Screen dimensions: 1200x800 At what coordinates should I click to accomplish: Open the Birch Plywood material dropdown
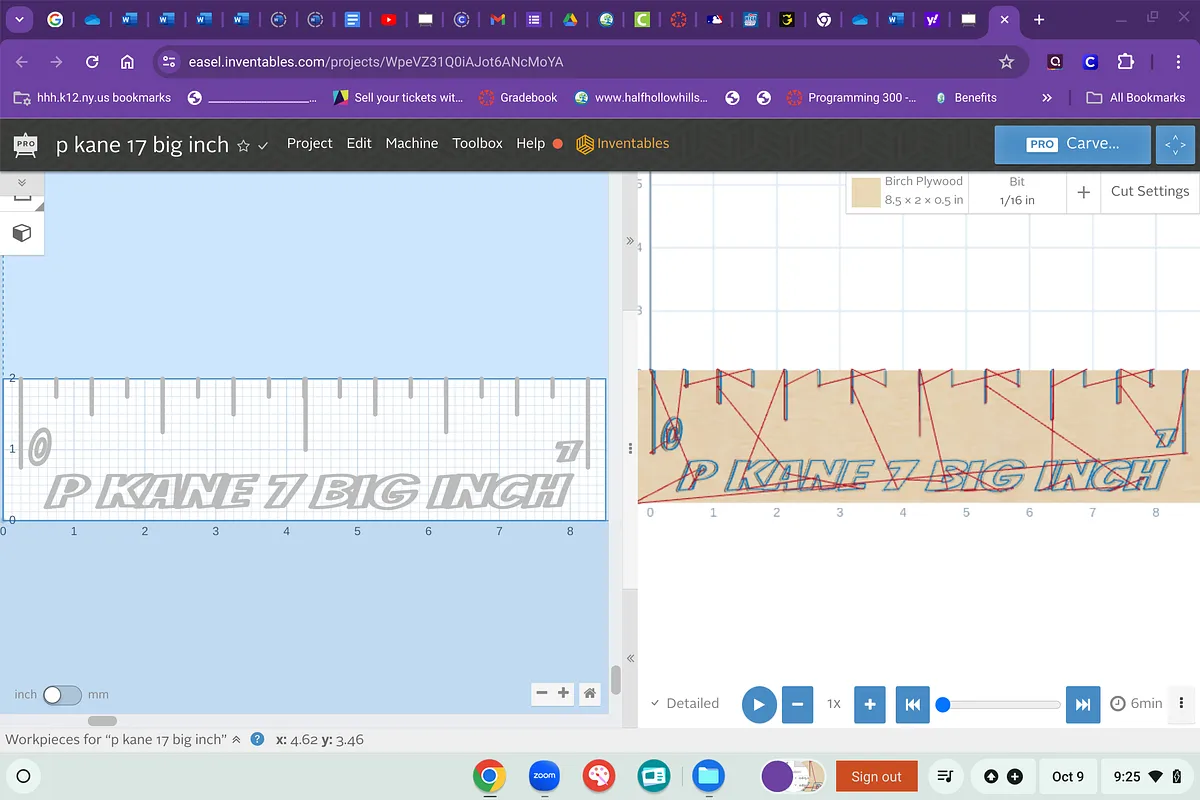pos(908,191)
